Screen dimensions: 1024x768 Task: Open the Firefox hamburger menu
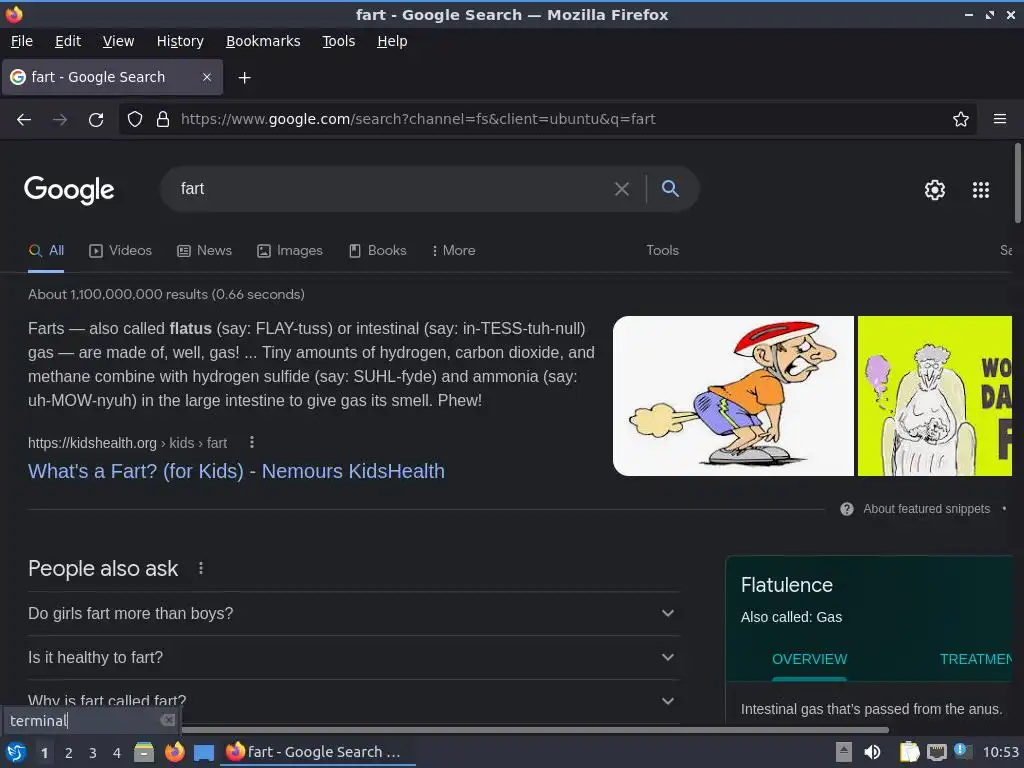[x=1000, y=119]
